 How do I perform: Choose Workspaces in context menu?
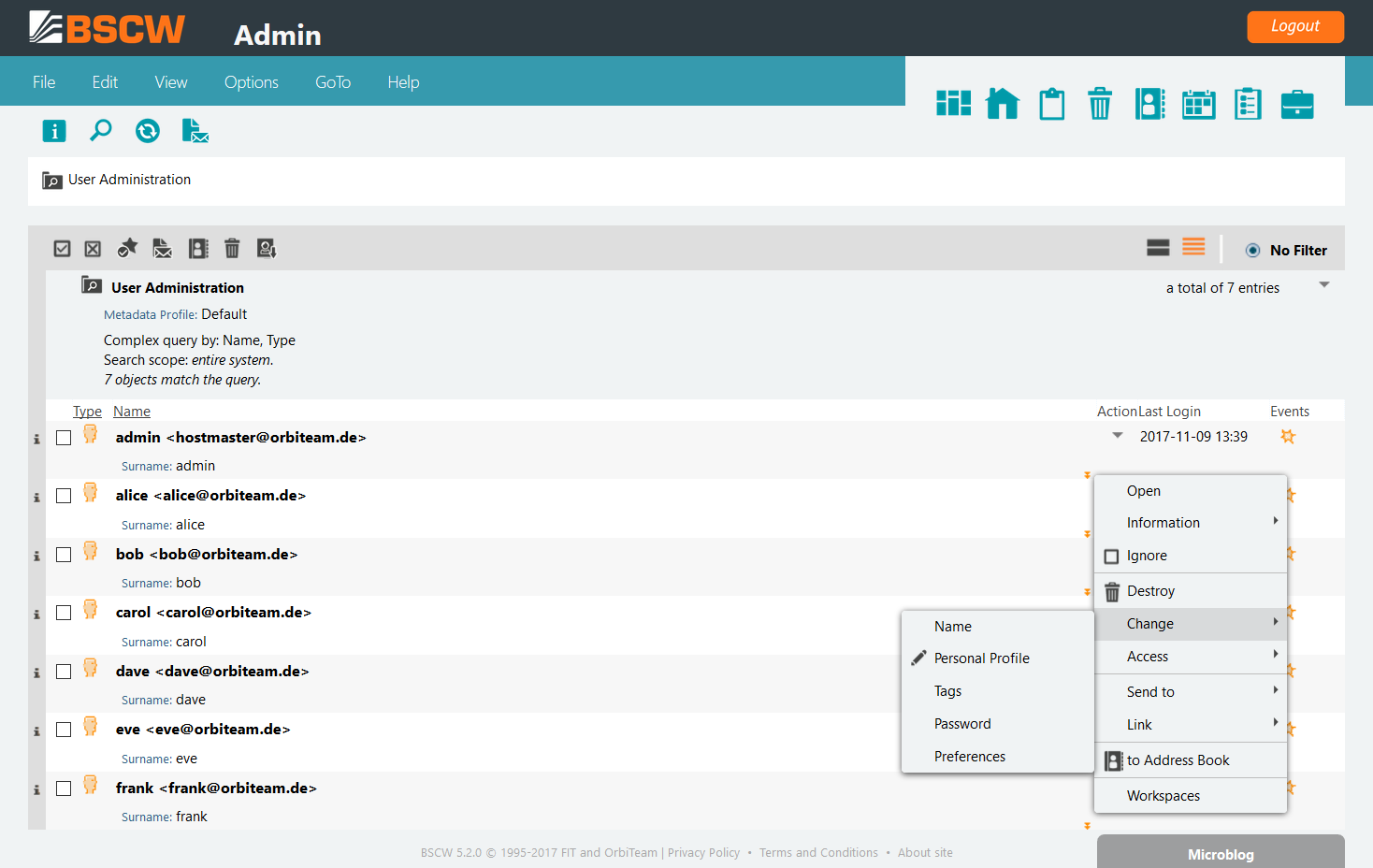(x=1191, y=796)
